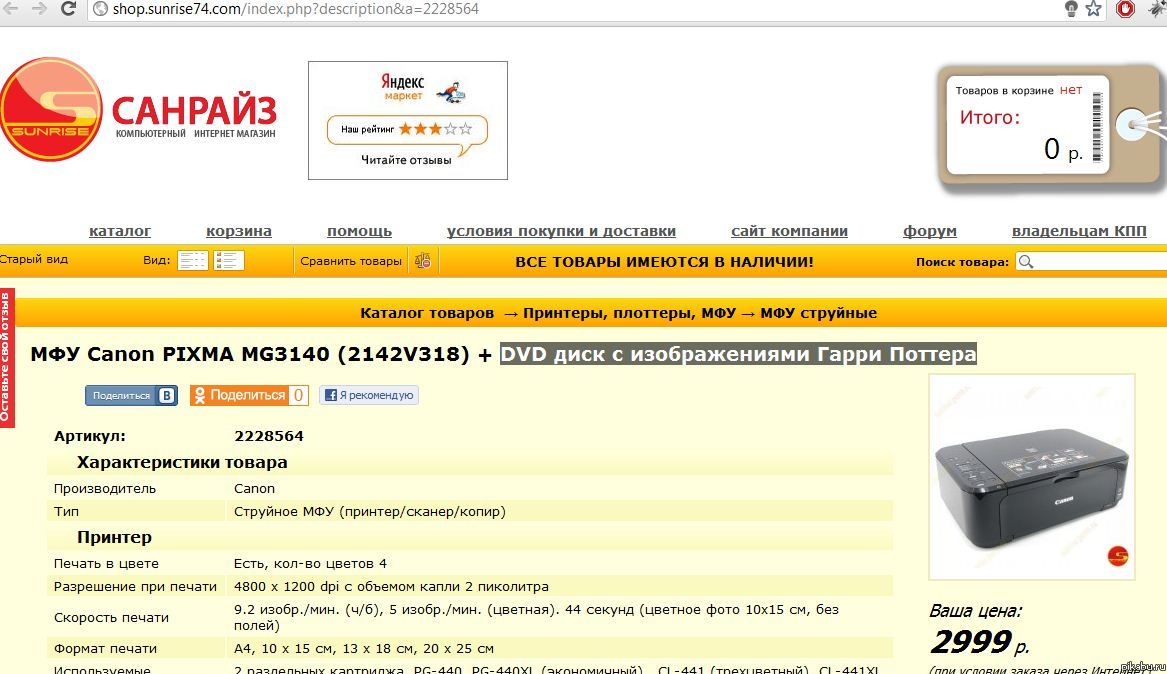Click МФУ струйные breadcrumb
The image size is (1167, 674).
[x=819, y=313]
